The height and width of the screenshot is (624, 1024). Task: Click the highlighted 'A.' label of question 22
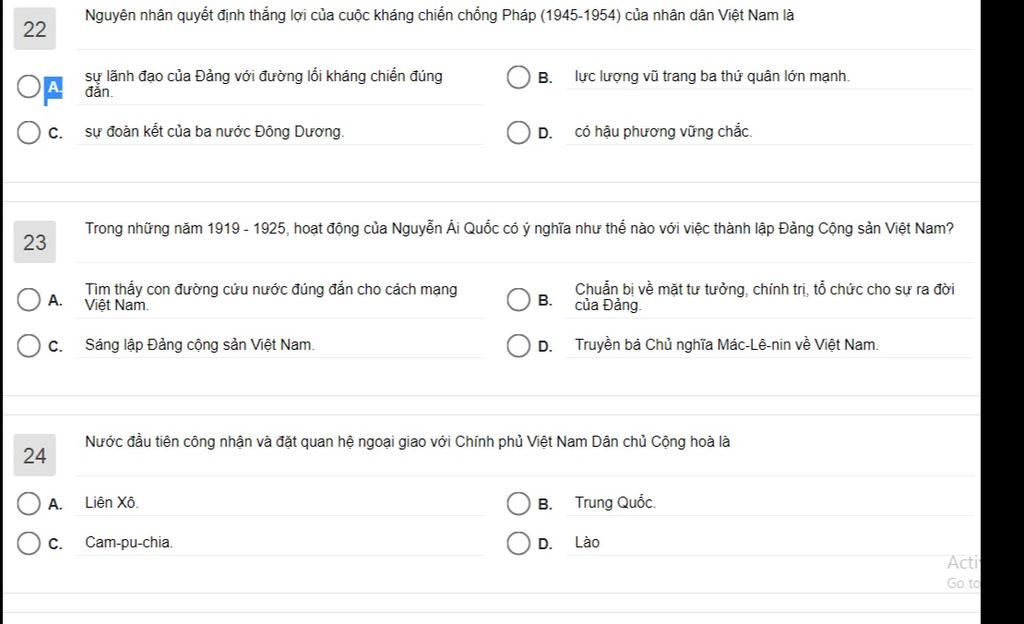click(54, 87)
